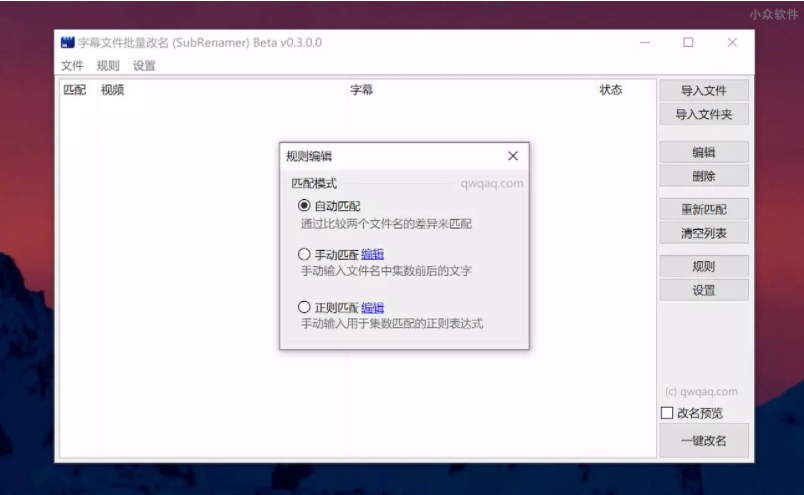
Task: Click the 匹配 column header
Action: 75,90
